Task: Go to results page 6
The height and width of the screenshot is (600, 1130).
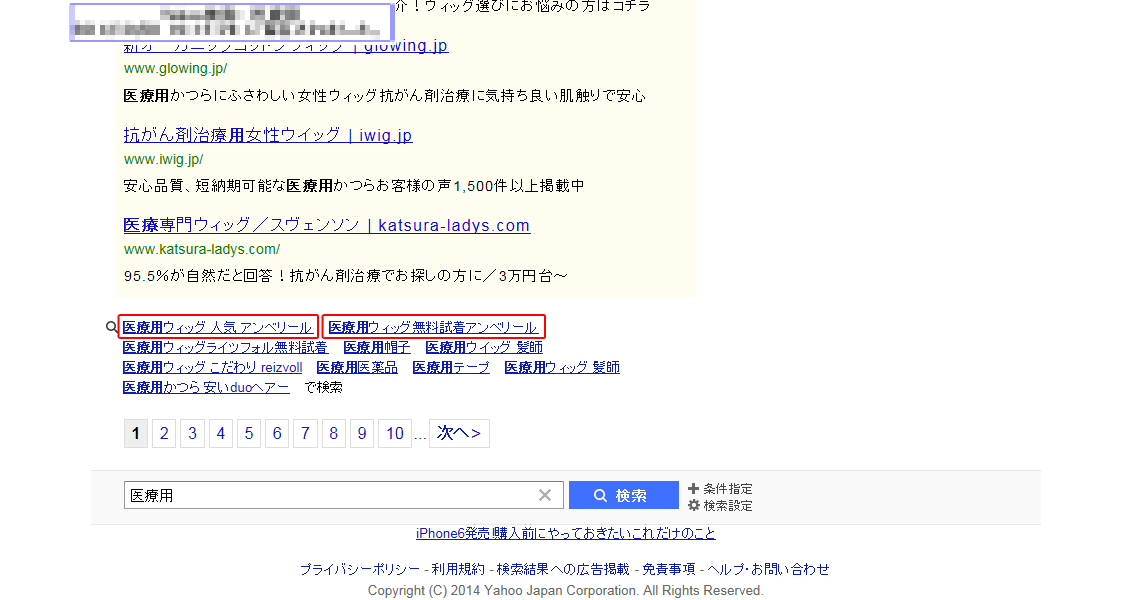Action: 277,433
